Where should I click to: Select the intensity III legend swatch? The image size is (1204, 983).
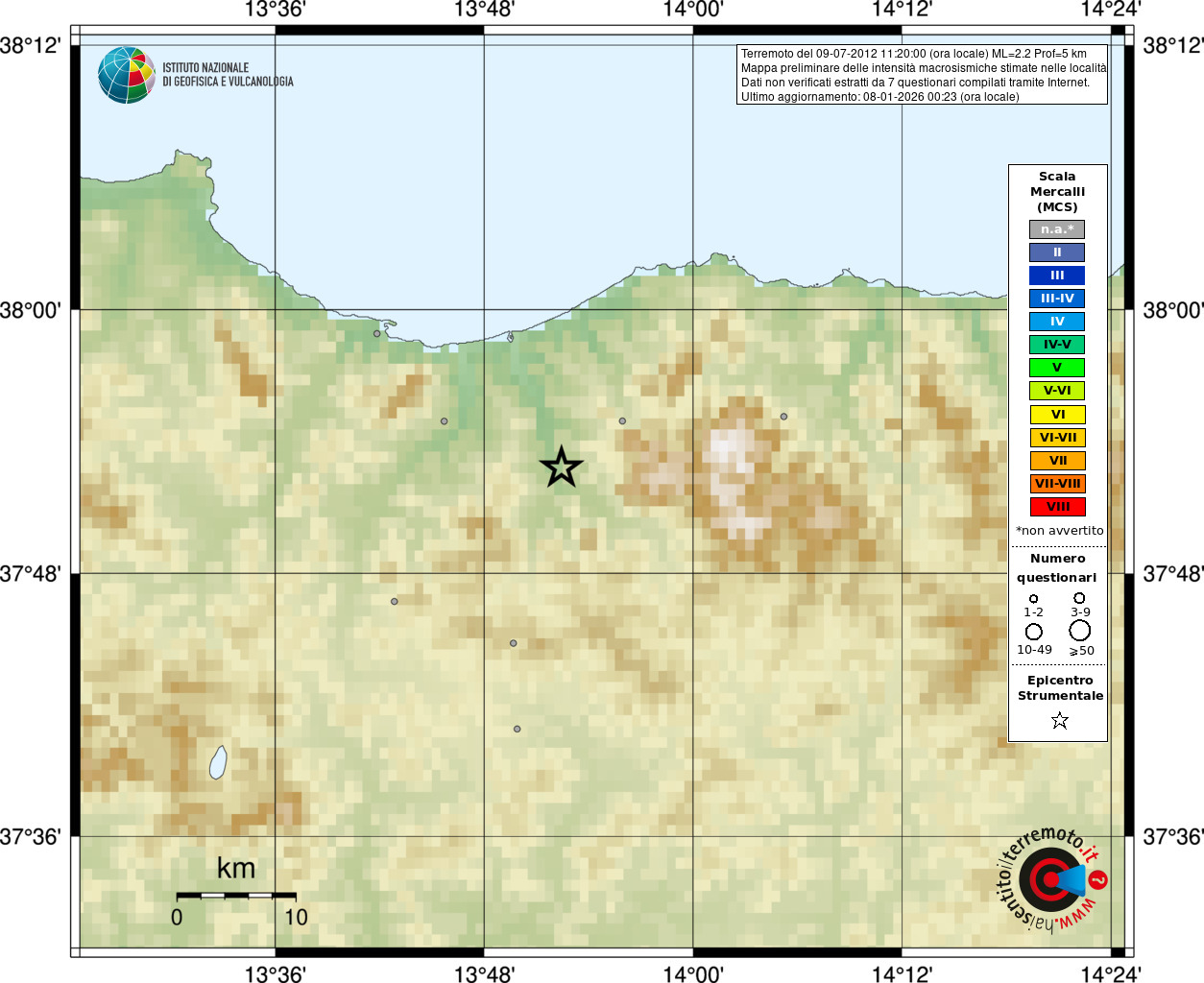click(1057, 276)
